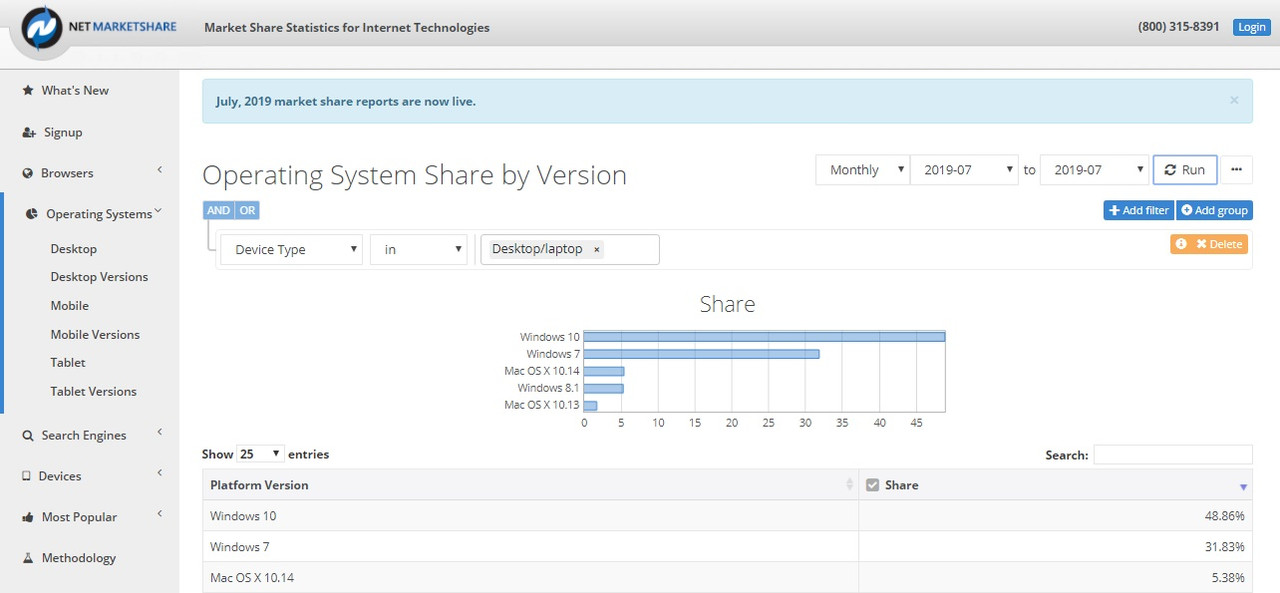Click the Mac OS X 10.14 chart bar
1280x593 pixels.
tap(604, 371)
